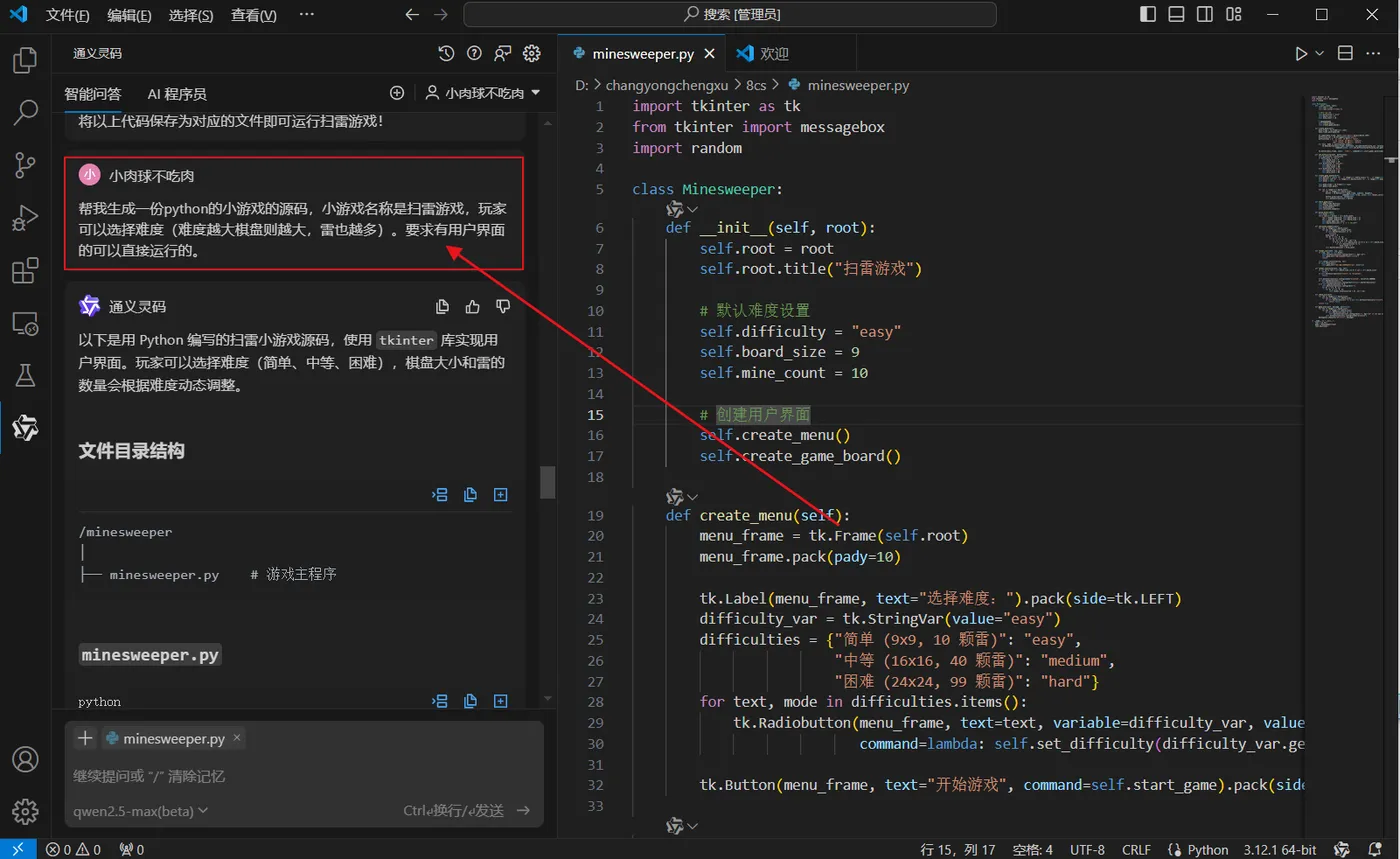The height and width of the screenshot is (859, 1400).
Task: Like the Tongyi Lingma answer
Action: pos(473,306)
